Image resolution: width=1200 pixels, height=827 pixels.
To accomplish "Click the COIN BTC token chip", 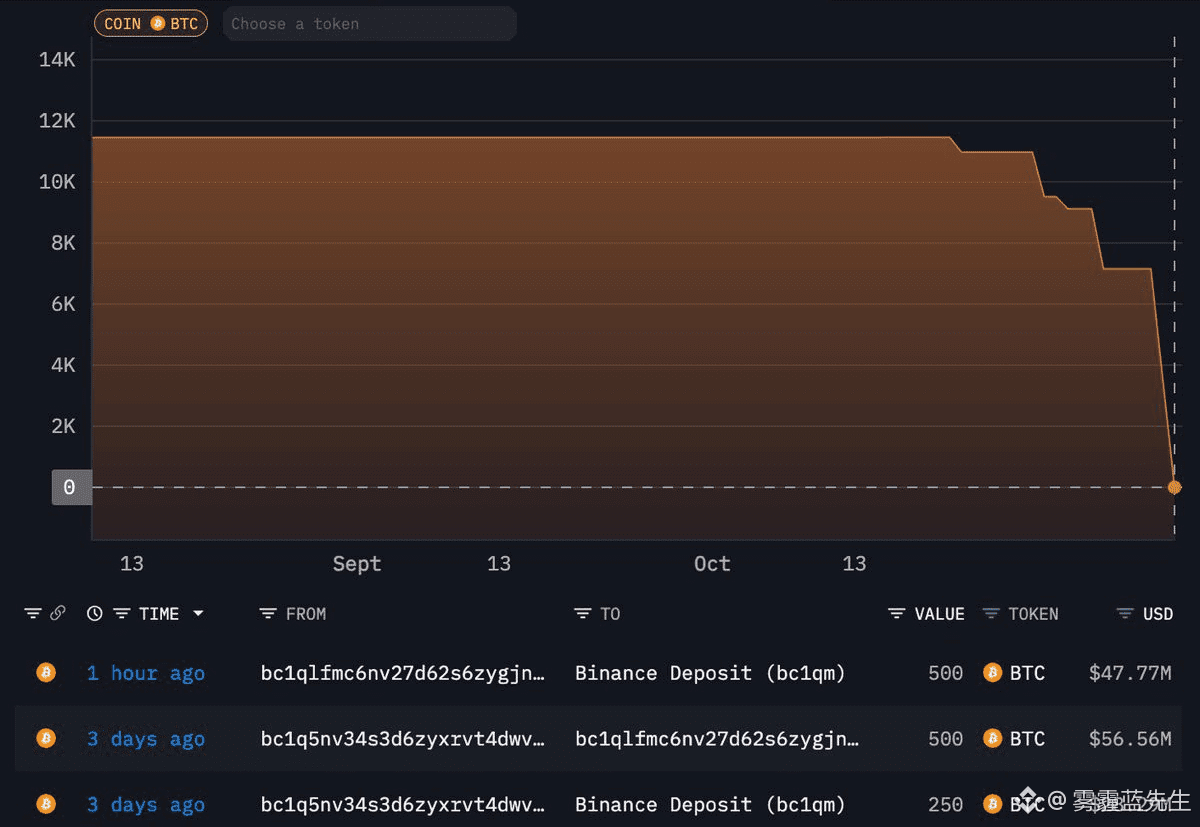I will click(151, 23).
